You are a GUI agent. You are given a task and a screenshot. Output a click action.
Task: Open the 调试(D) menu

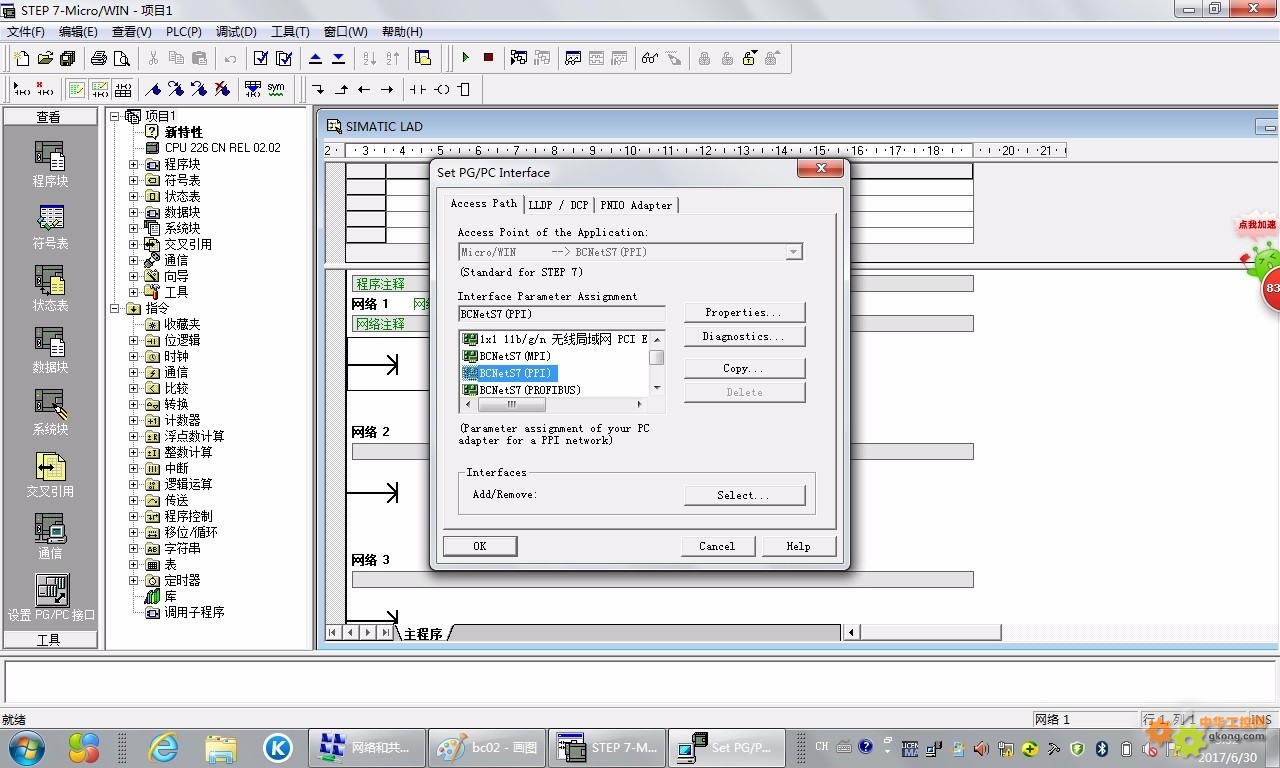(236, 32)
